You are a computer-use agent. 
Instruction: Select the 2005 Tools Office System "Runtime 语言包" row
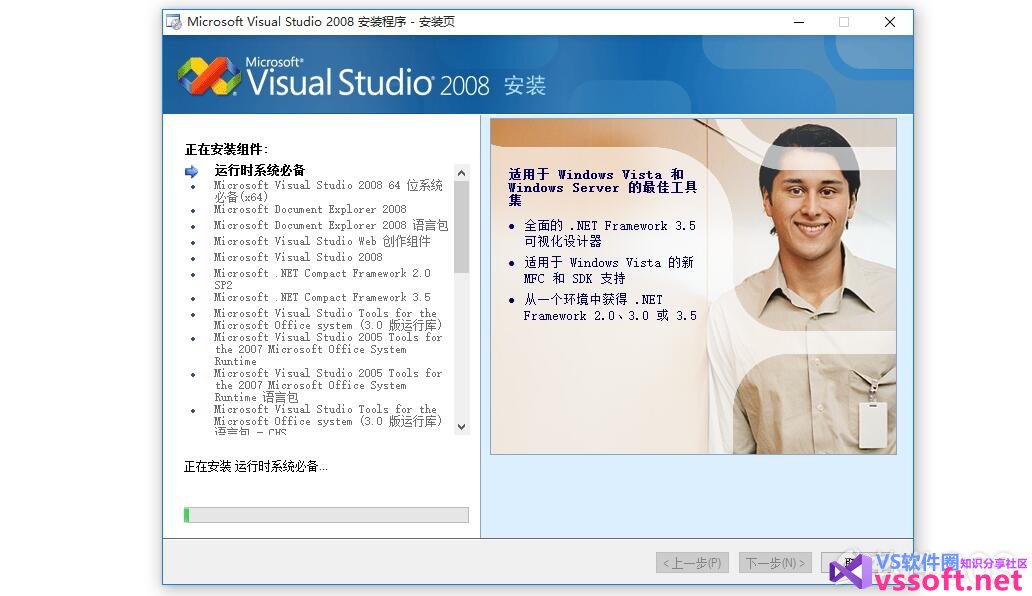tap(328, 385)
